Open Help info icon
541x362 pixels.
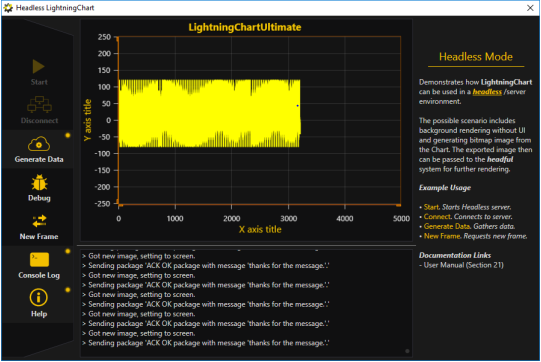(39, 298)
